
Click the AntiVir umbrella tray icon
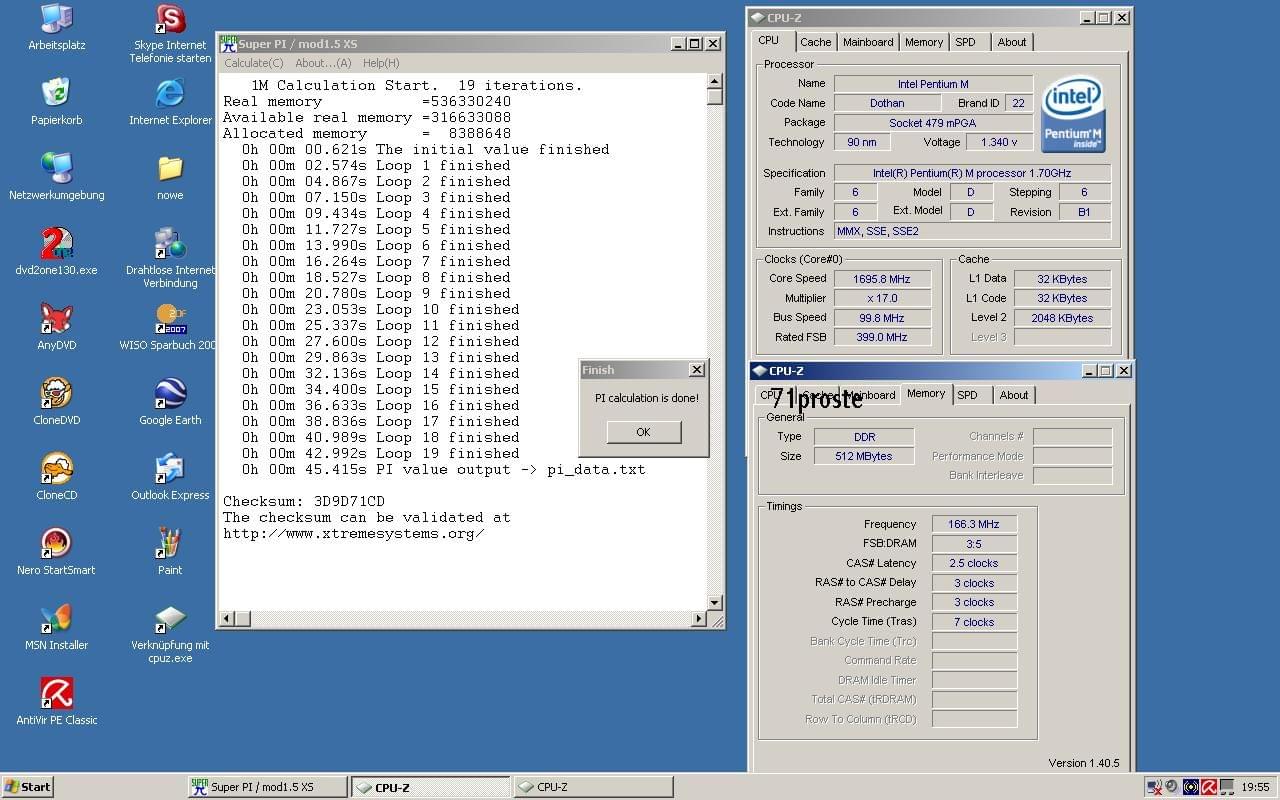(x=1209, y=787)
